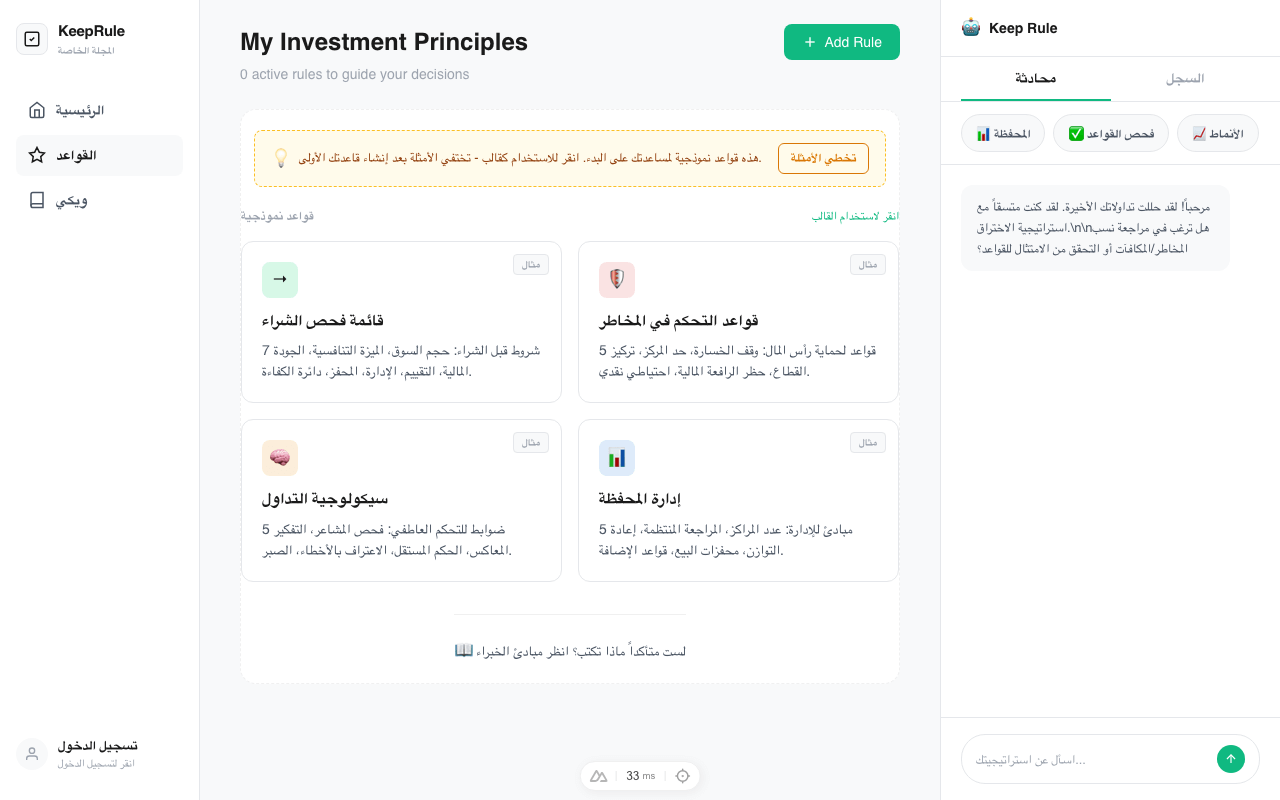Click the mountain icon in the status bar
1280x800 pixels.
click(x=599, y=775)
